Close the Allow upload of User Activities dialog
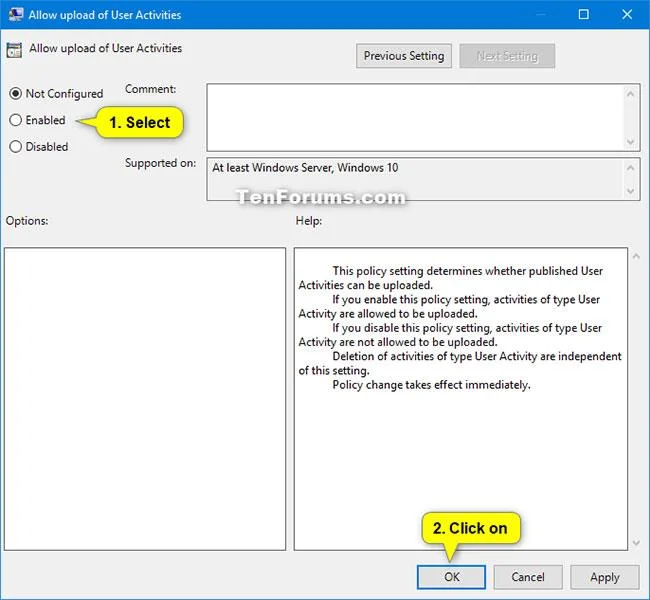This screenshot has width=650, height=600. coord(627,15)
